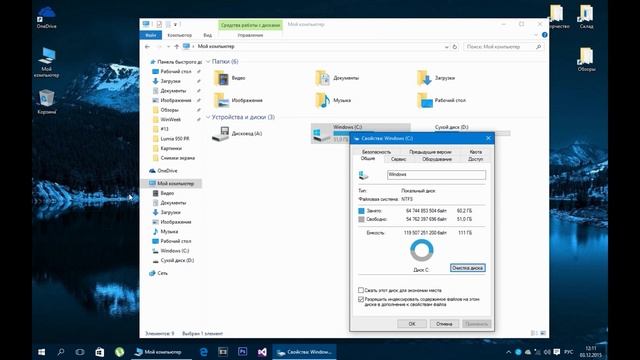
Task: Select Сеть in the navigation pane
Action: 162,273
